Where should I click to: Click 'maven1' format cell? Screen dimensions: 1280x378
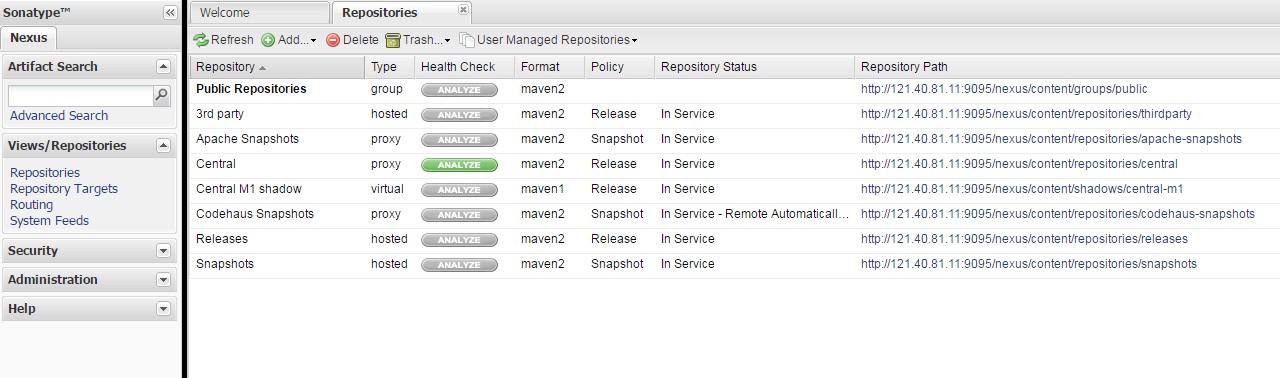543,189
